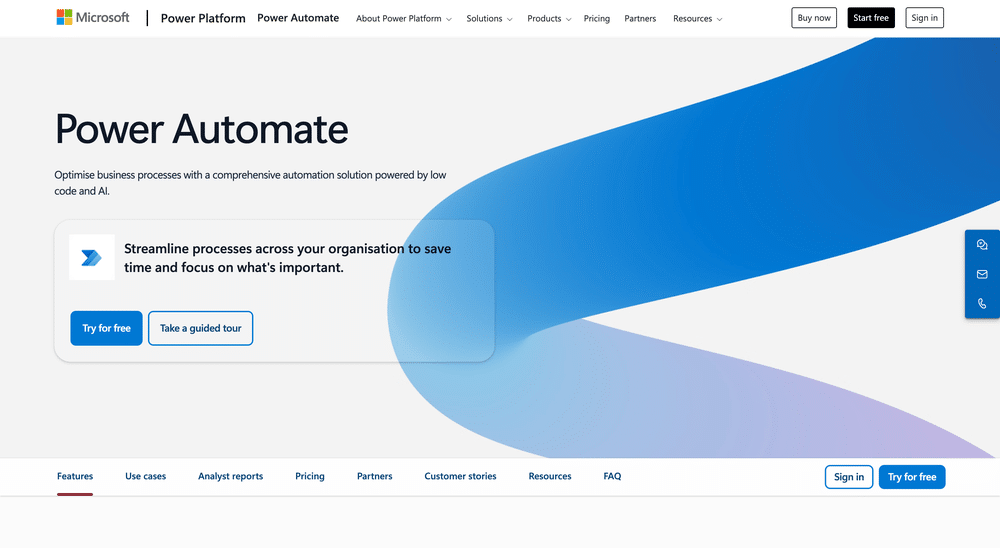The width and height of the screenshot is (1000, 548).
Task: Open Partners in top navigation
Action: 640,19
